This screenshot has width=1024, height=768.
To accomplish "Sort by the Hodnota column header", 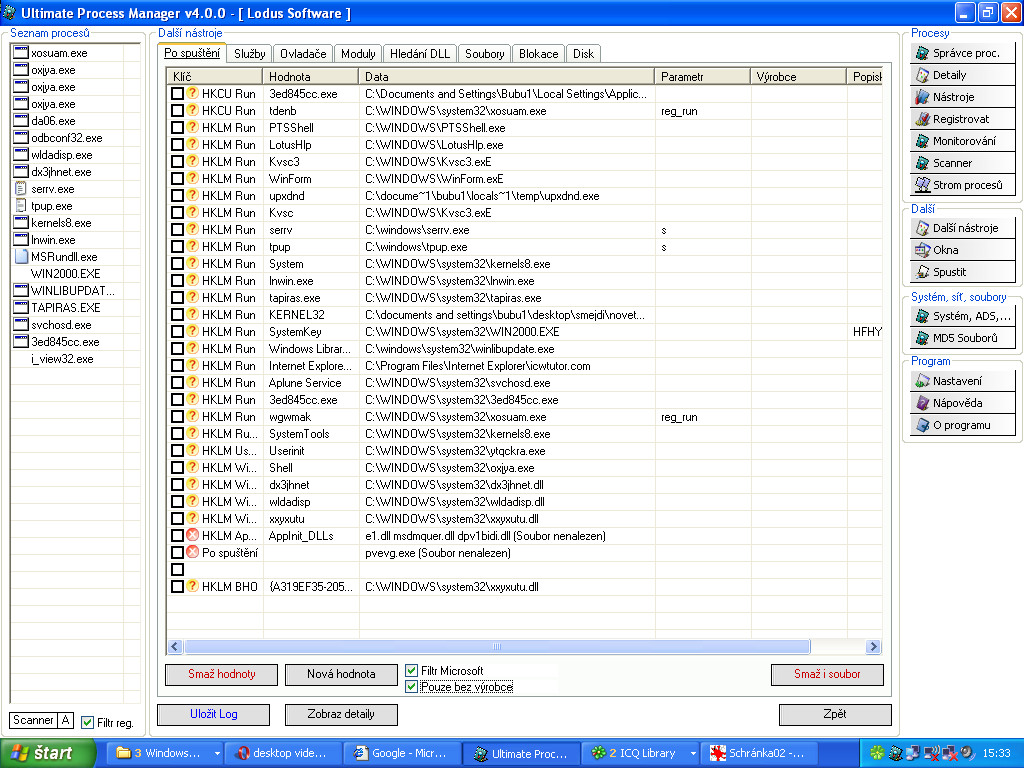I will click(x=310, y=76).
